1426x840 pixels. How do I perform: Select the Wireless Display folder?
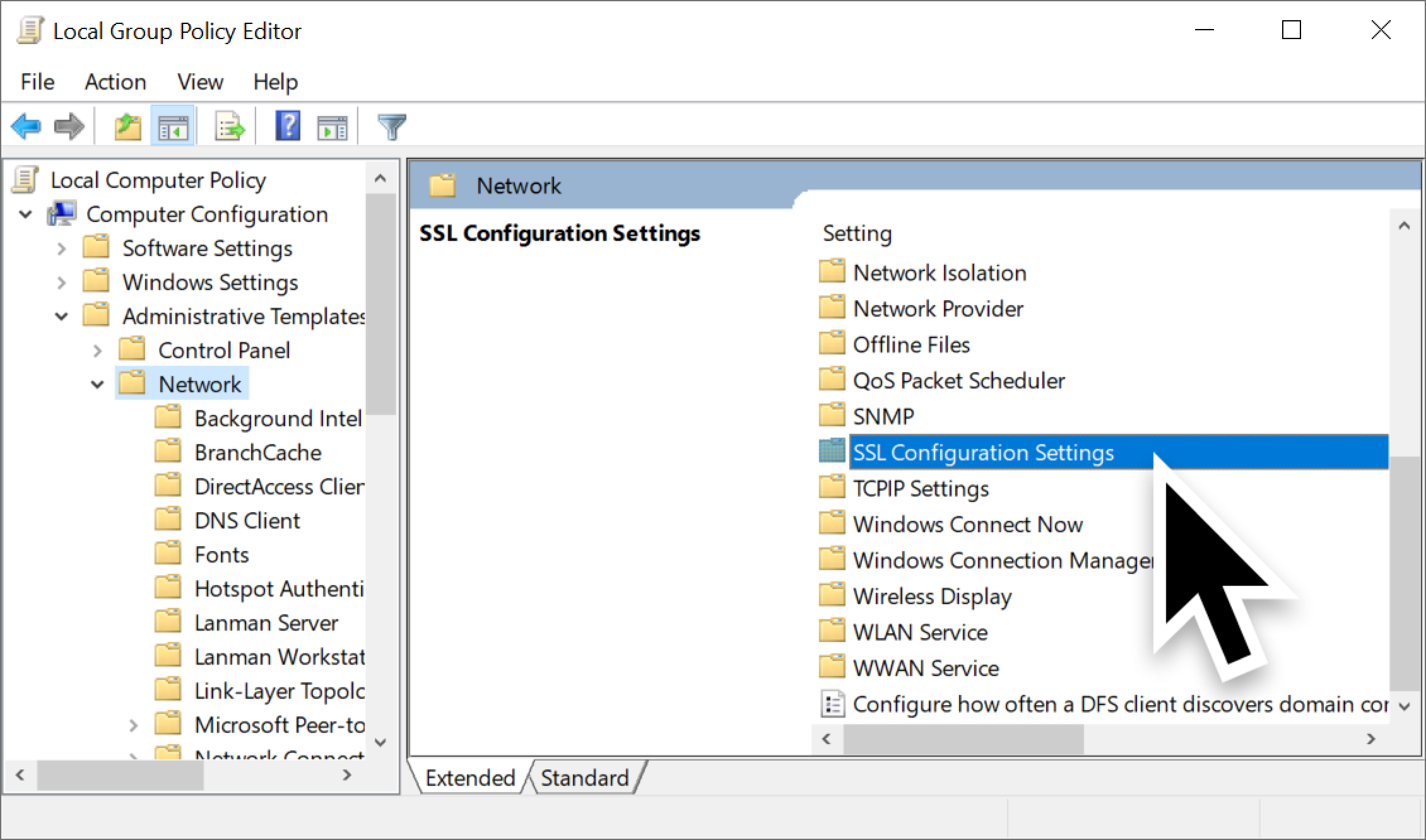[932, 595]
